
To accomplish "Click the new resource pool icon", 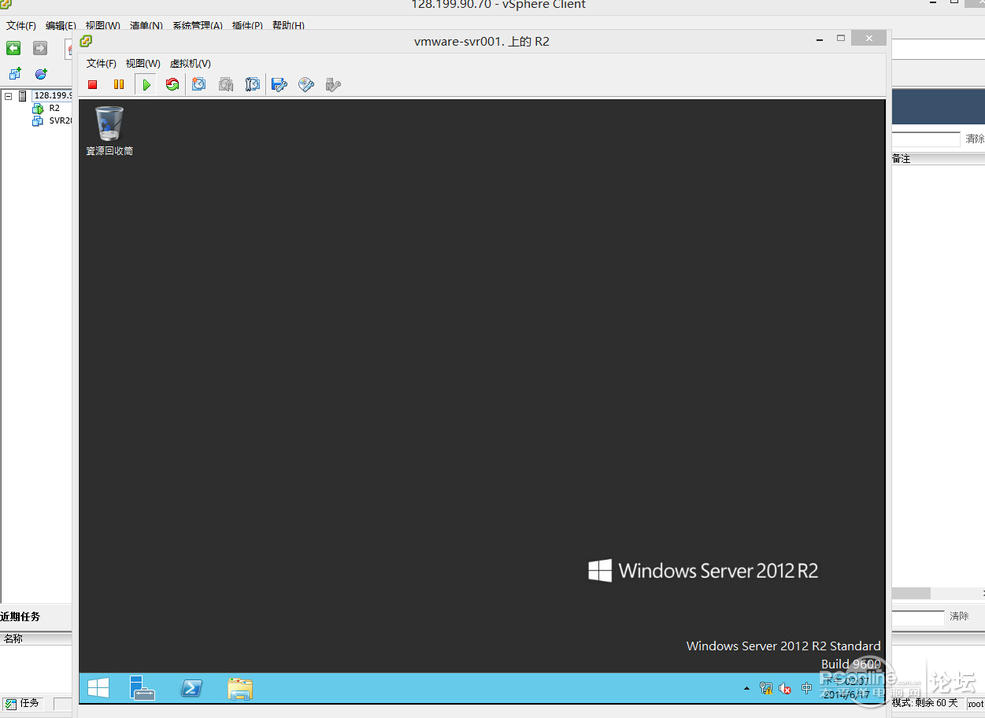I will click(41, 74).
